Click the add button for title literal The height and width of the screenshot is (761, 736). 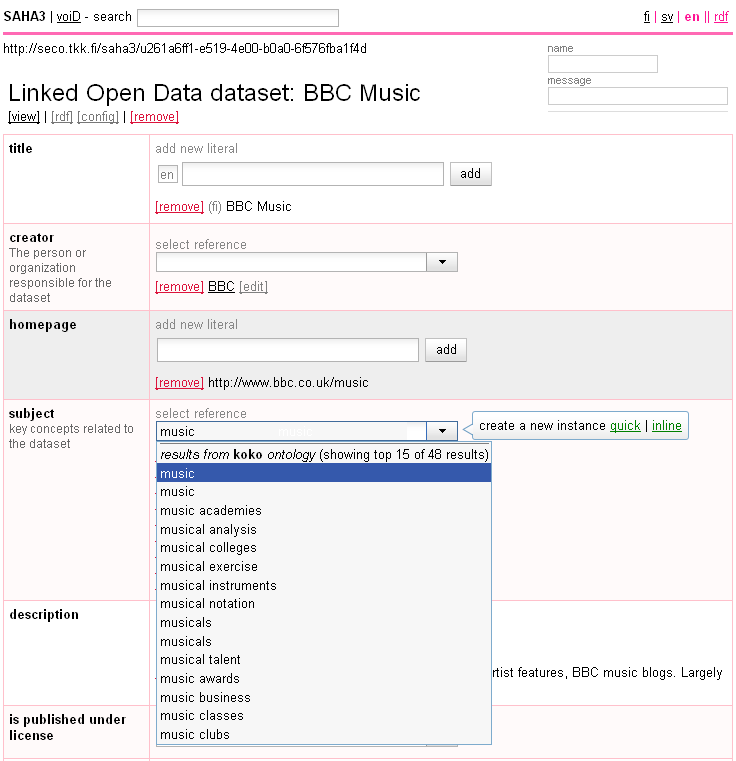click(470, 174)
